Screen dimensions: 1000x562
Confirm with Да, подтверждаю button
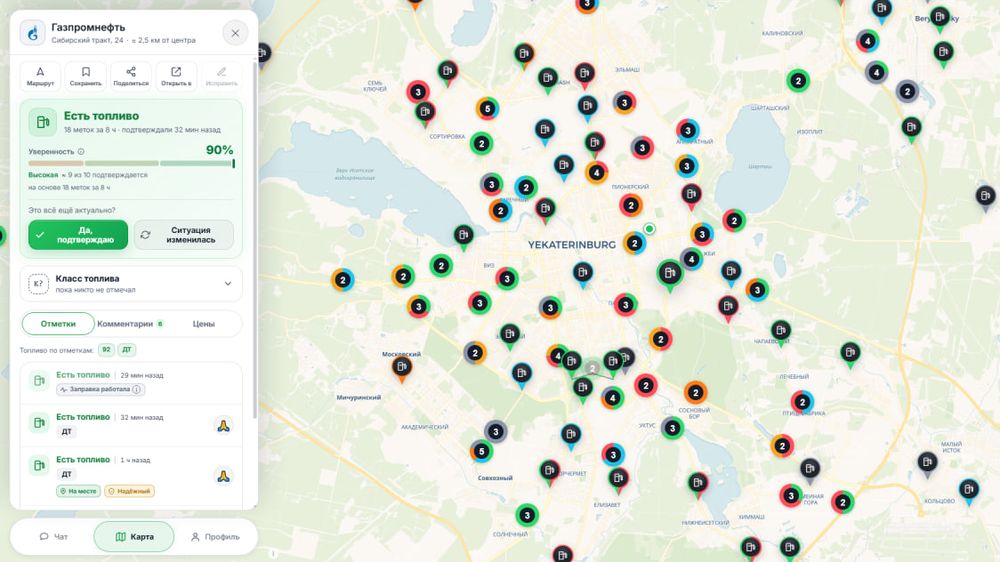point(78,235)
